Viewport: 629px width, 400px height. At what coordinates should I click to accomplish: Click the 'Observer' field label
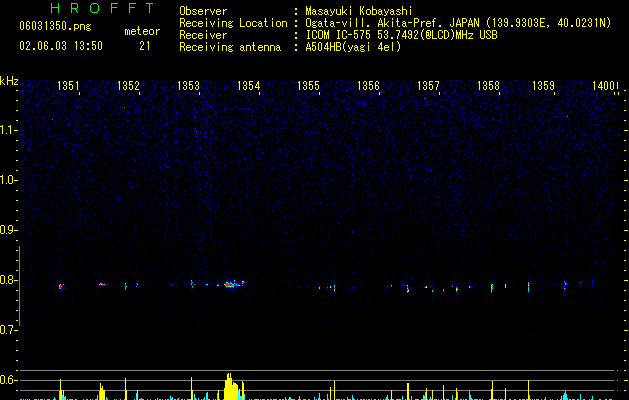coord(203,11)
